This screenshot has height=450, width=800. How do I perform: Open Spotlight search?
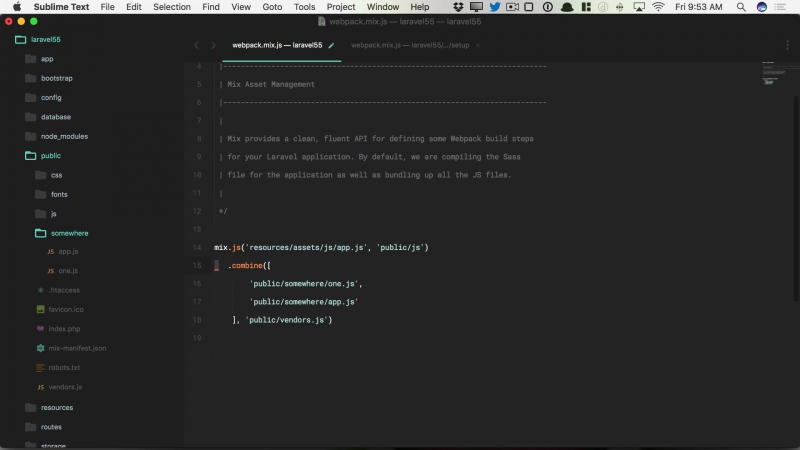pos(741,7)
